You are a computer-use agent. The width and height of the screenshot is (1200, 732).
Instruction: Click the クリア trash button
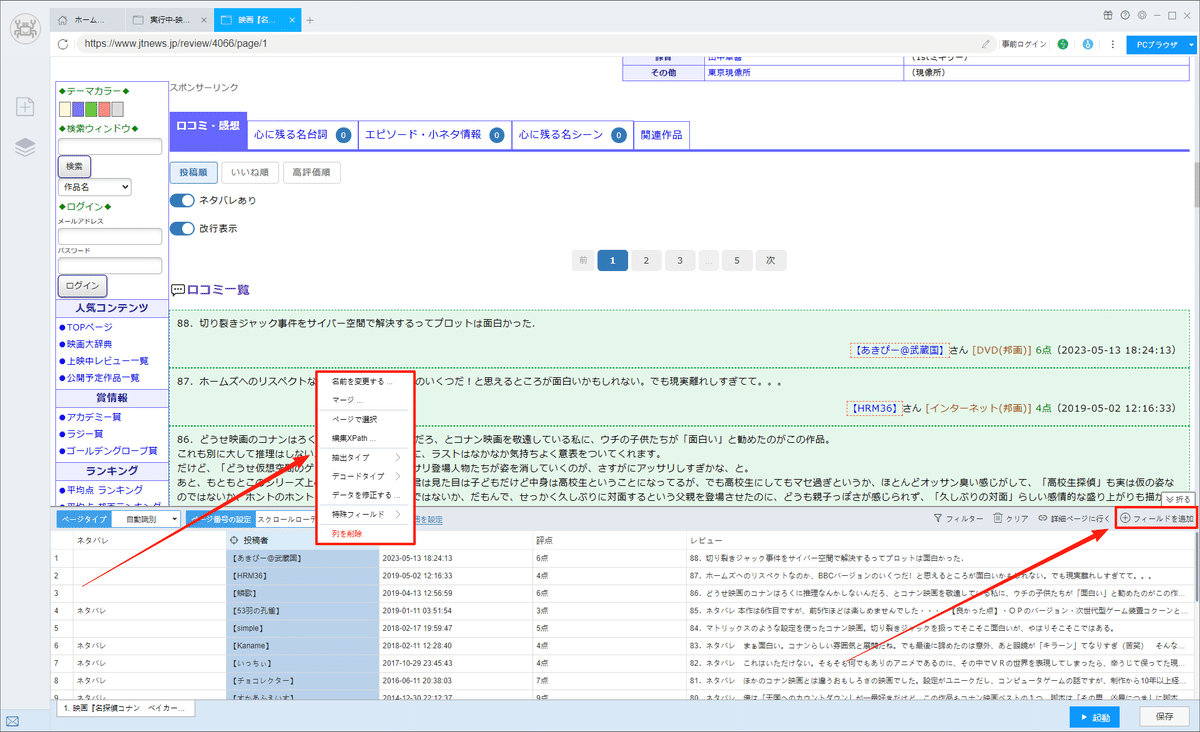pyautogui.click(x=1010, y=519)
